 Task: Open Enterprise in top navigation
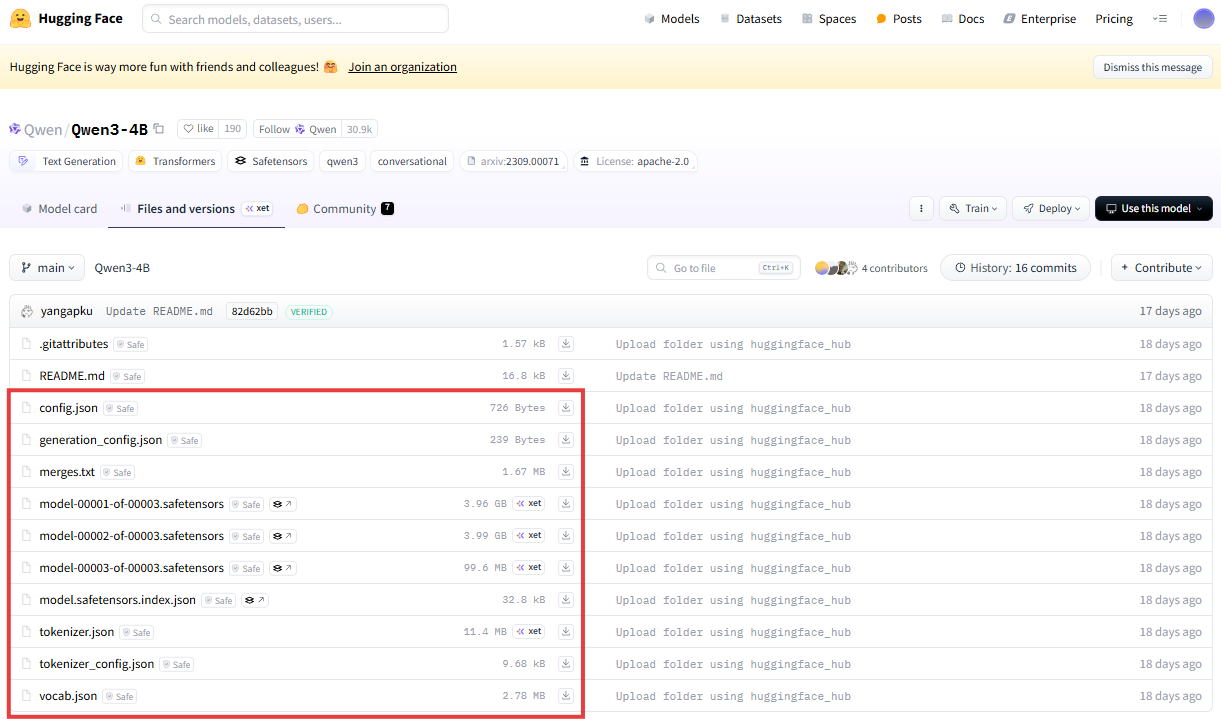click(x=1039, y=19)
